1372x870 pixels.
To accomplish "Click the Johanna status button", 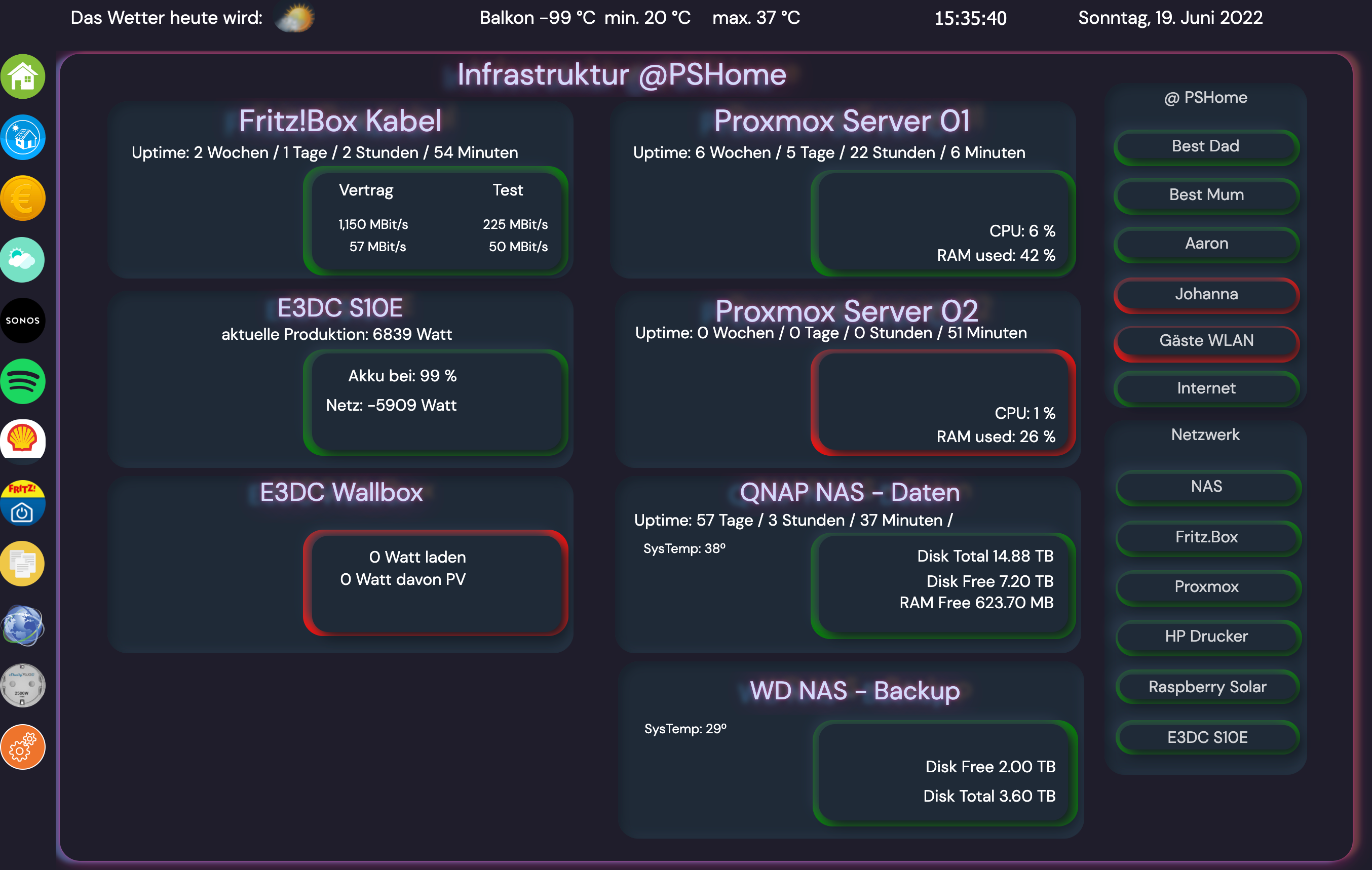I will pos(1206,294).
